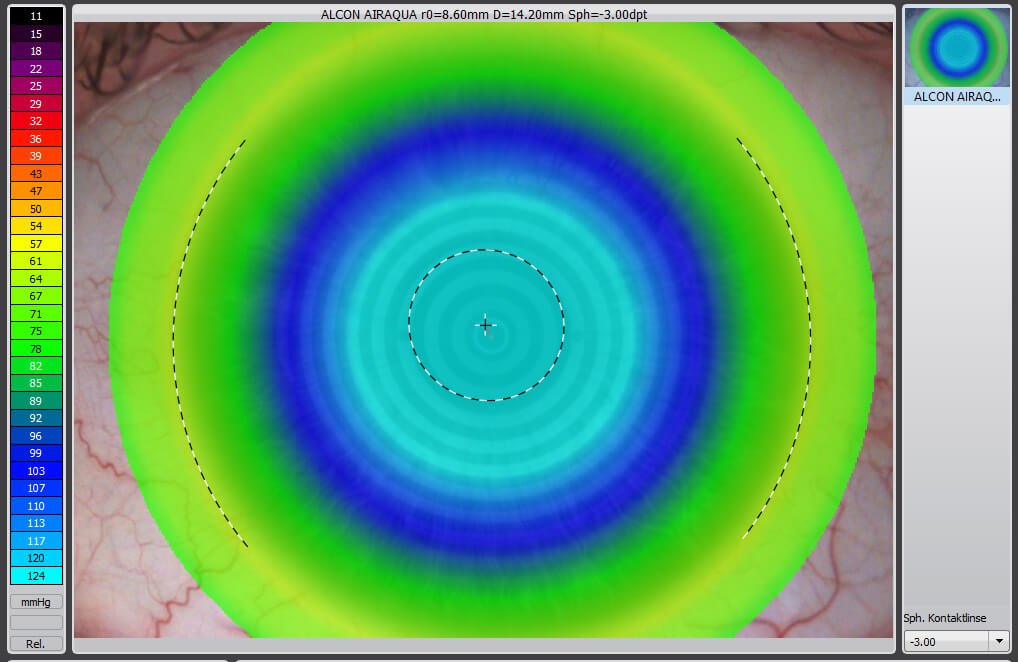Click the blank button between mmHg and Rel.
Viewport: 1018px width, 662px height.
point(36,622)
